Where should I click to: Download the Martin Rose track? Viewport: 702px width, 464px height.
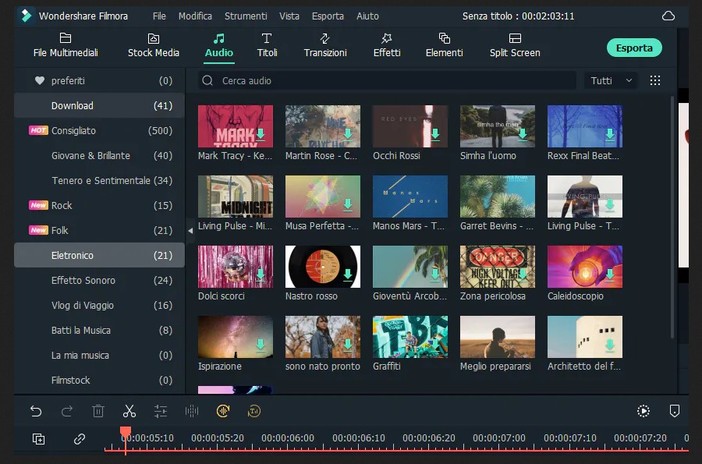(348, 134)
